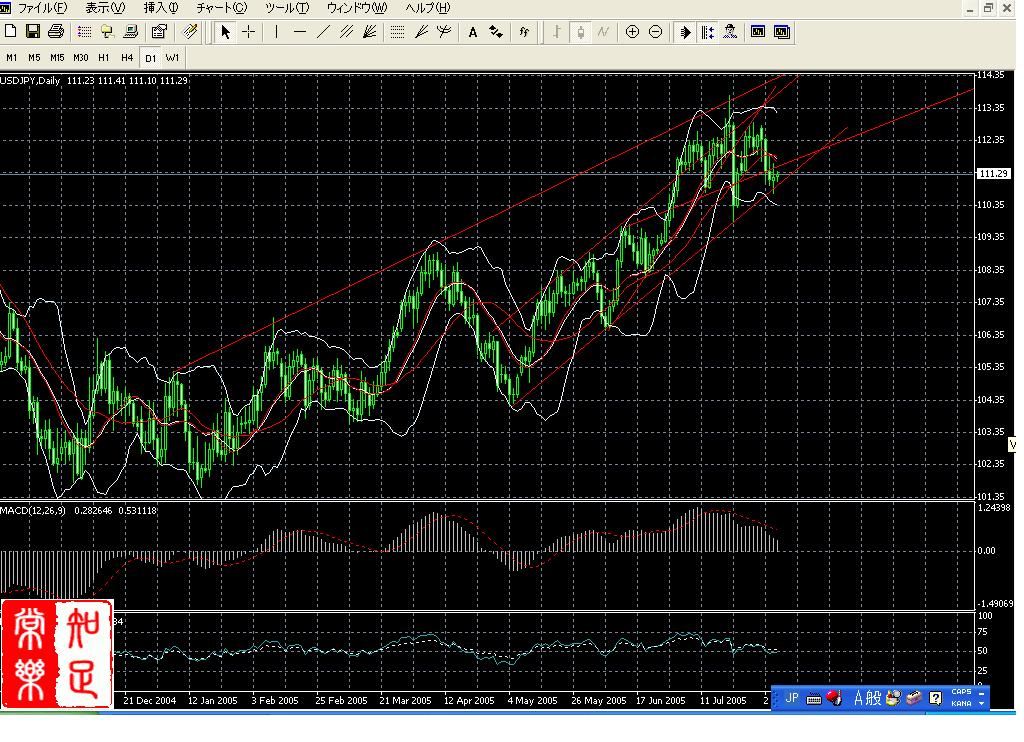Open the 挿入(I) menu
This screenshot has height=742, width=1024.
(160, 8)
